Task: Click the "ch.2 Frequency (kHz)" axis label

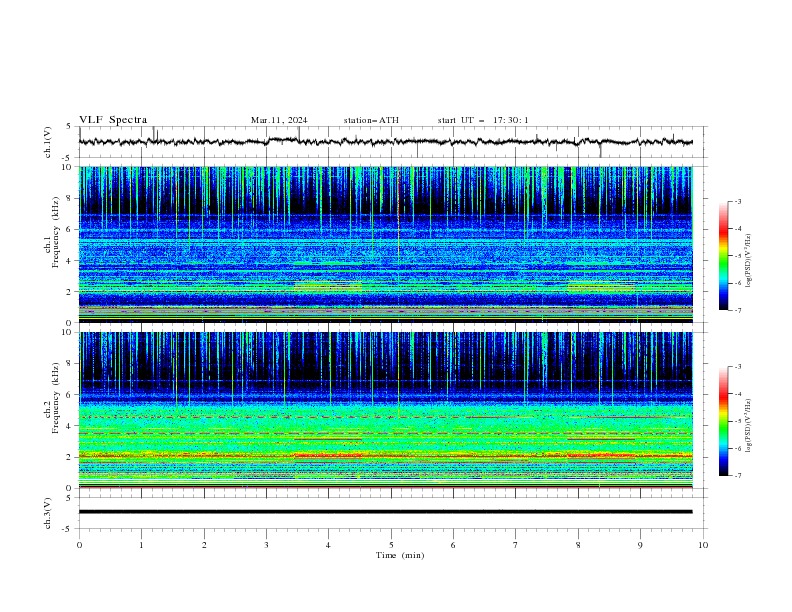Action: tap(52, 398)
